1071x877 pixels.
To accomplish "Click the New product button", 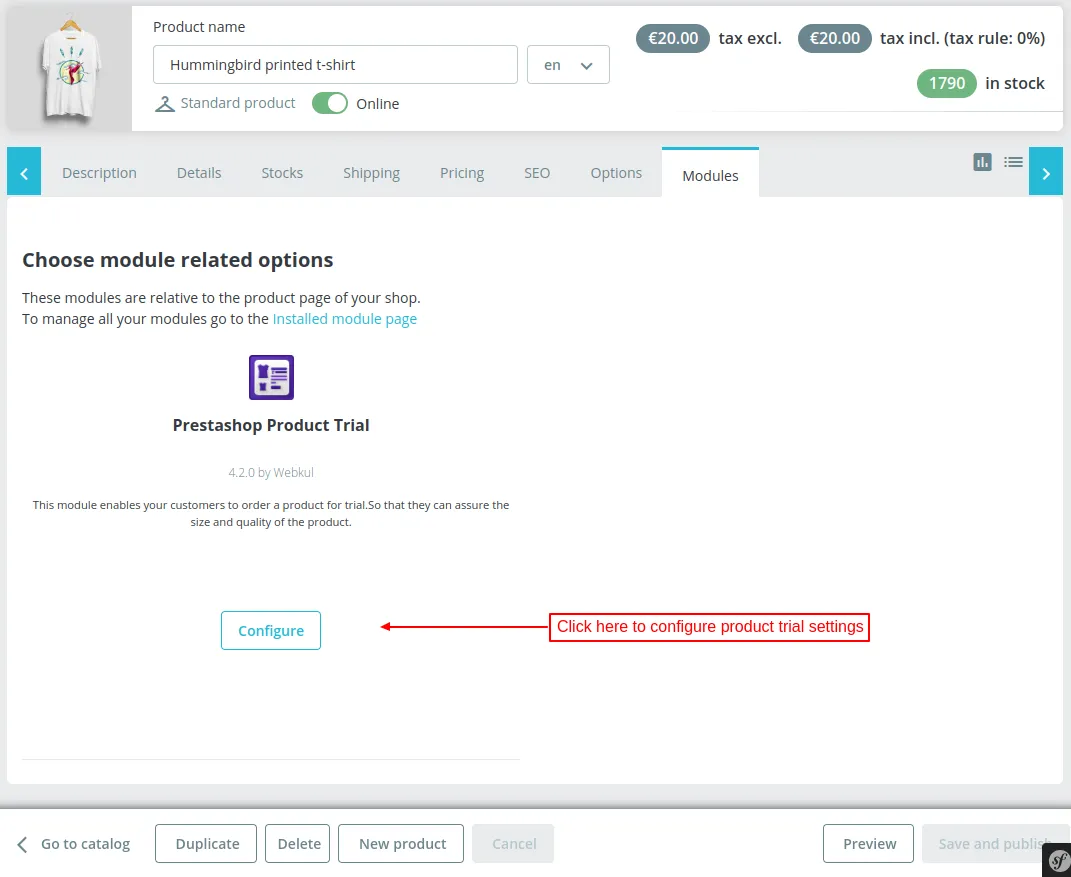I will click(x=401, y=844).
